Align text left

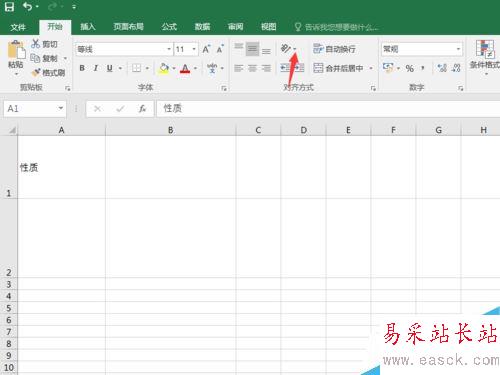[239, 68]
